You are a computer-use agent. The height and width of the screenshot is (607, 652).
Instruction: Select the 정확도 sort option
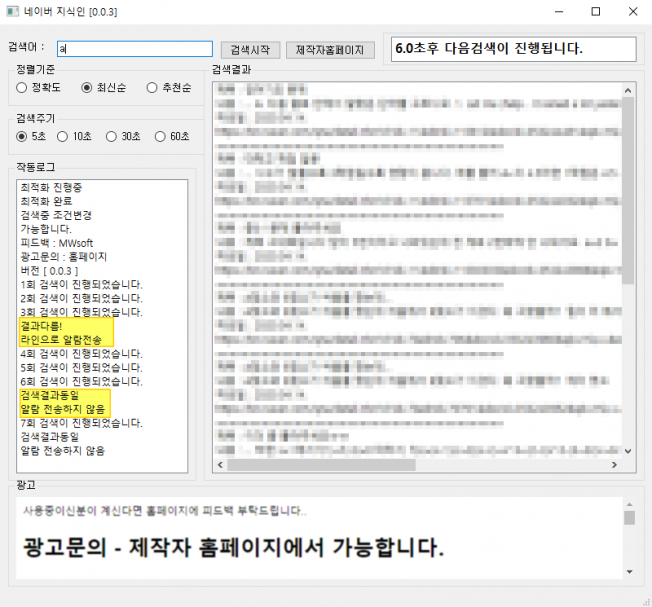[x=22, y=88]
